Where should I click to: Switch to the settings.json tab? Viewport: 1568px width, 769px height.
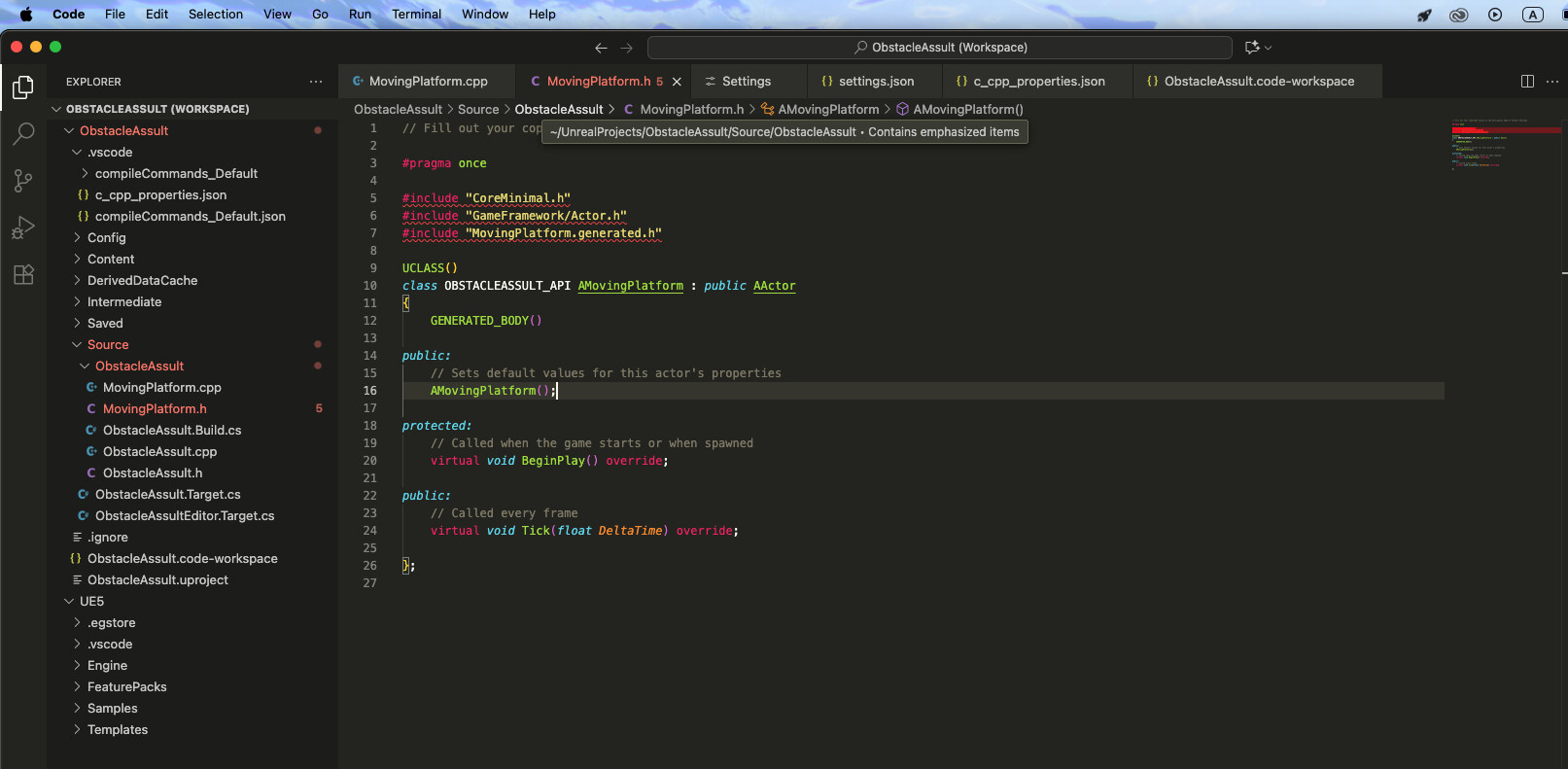(x=875, y=82)
